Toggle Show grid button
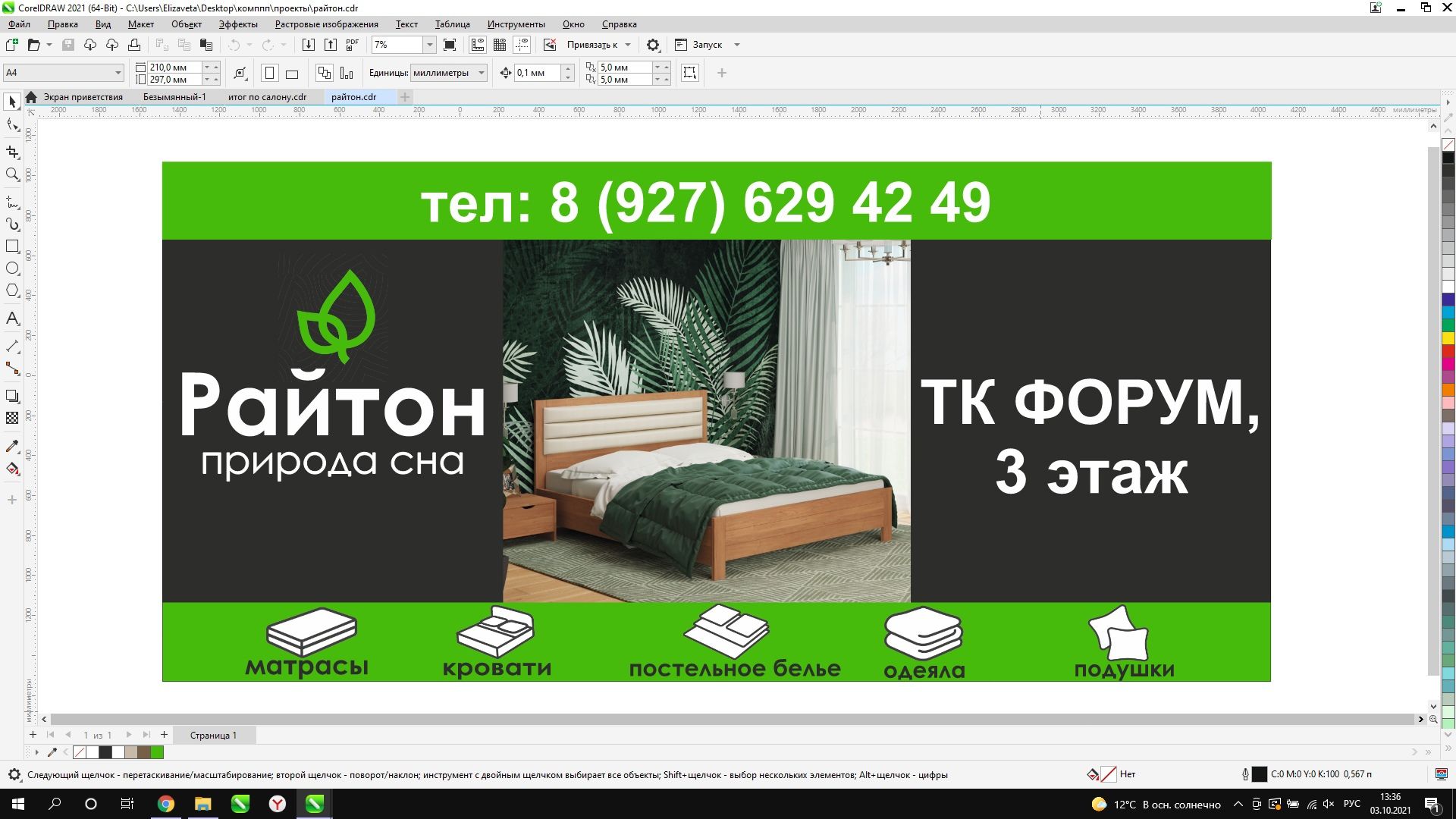 500,45
